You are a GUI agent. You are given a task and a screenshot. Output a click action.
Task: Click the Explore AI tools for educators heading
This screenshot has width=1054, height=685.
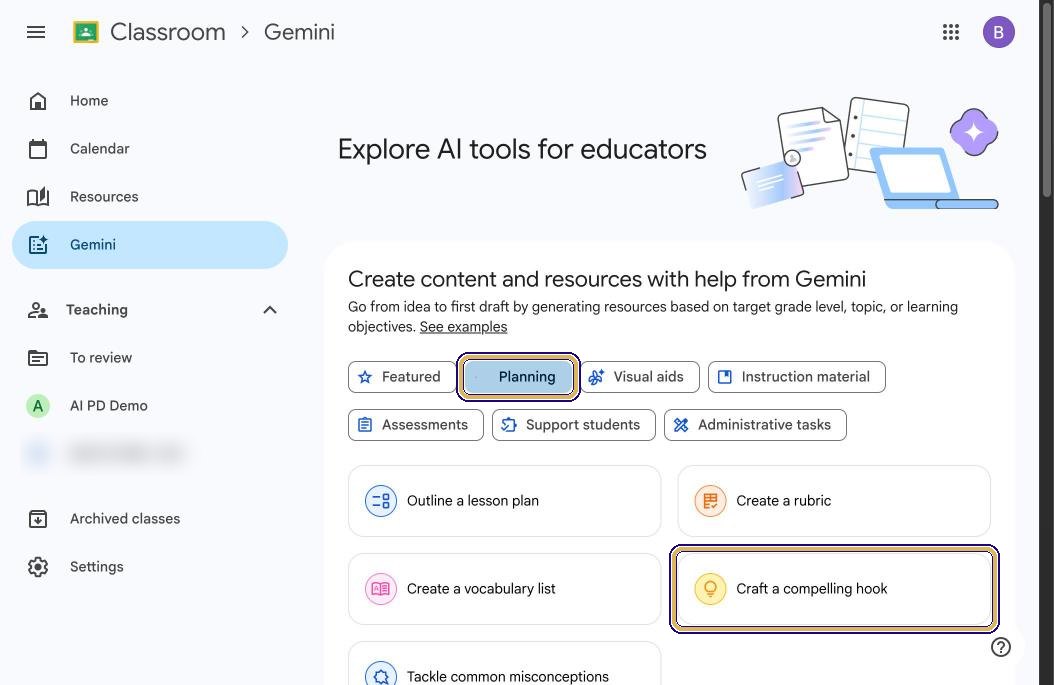point(522,149)
